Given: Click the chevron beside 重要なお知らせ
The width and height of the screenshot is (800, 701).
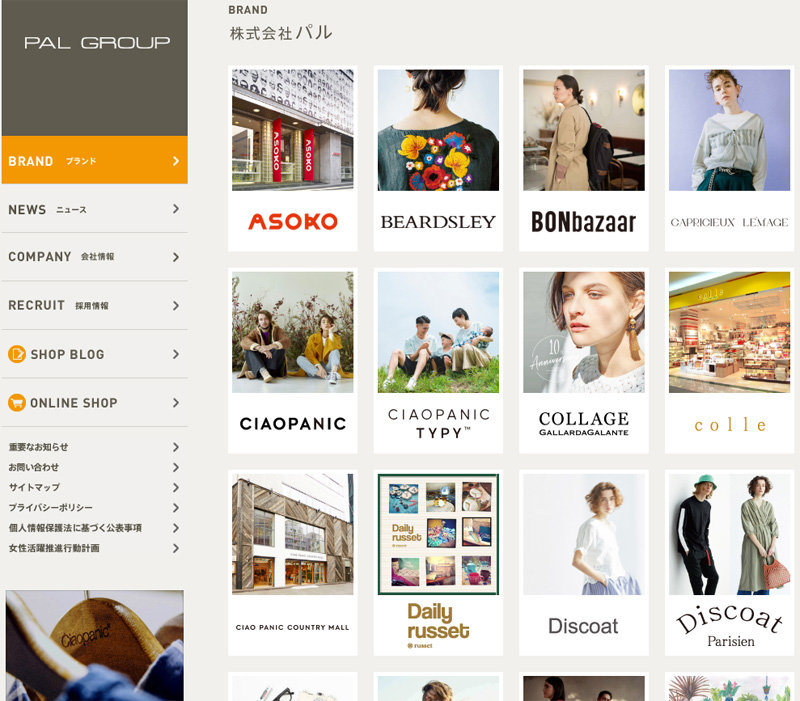Looking at the screenshot, I should 176,447.
